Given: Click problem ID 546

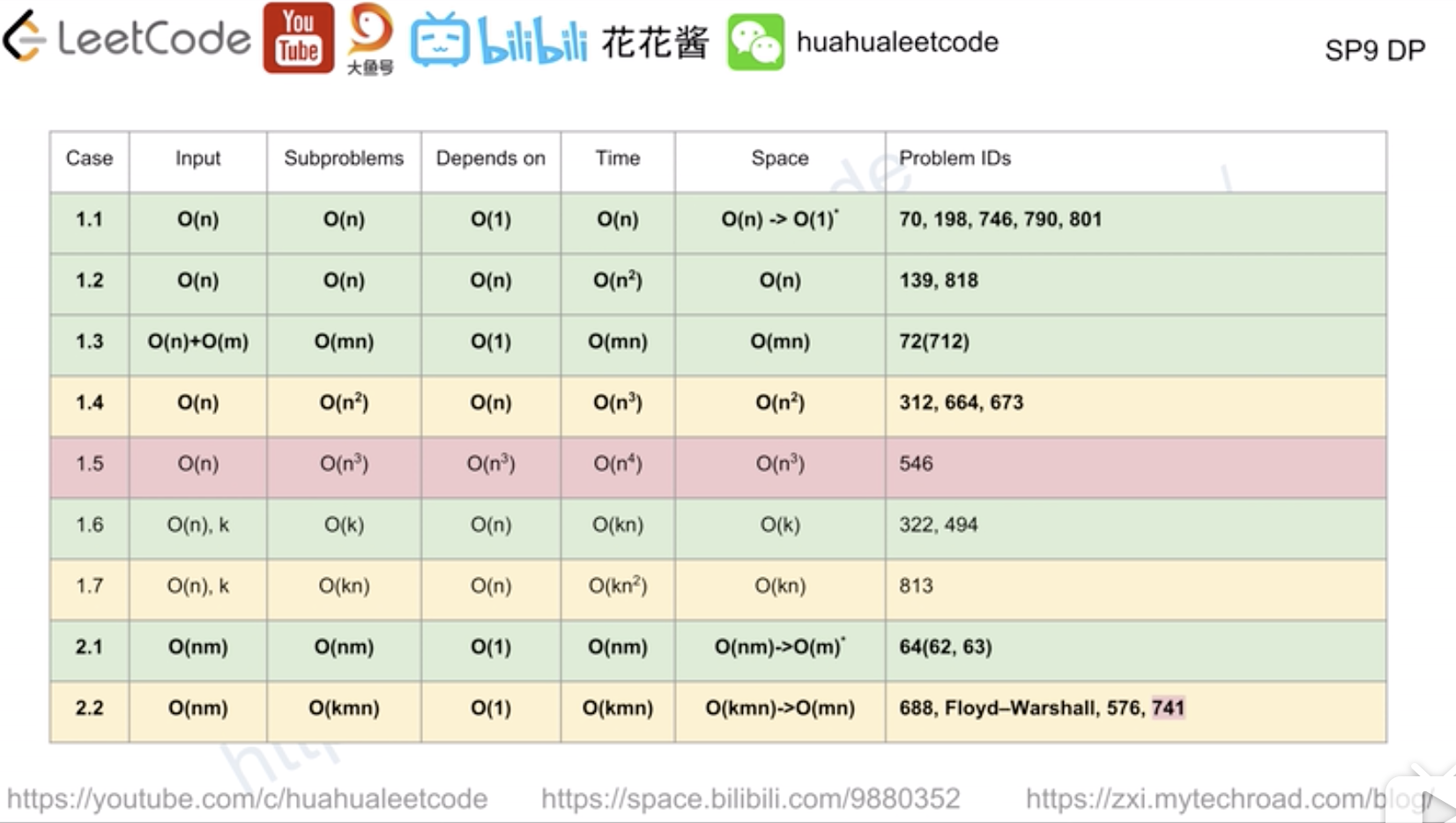Looking at the screenshot, I should [x=916, y=463].
